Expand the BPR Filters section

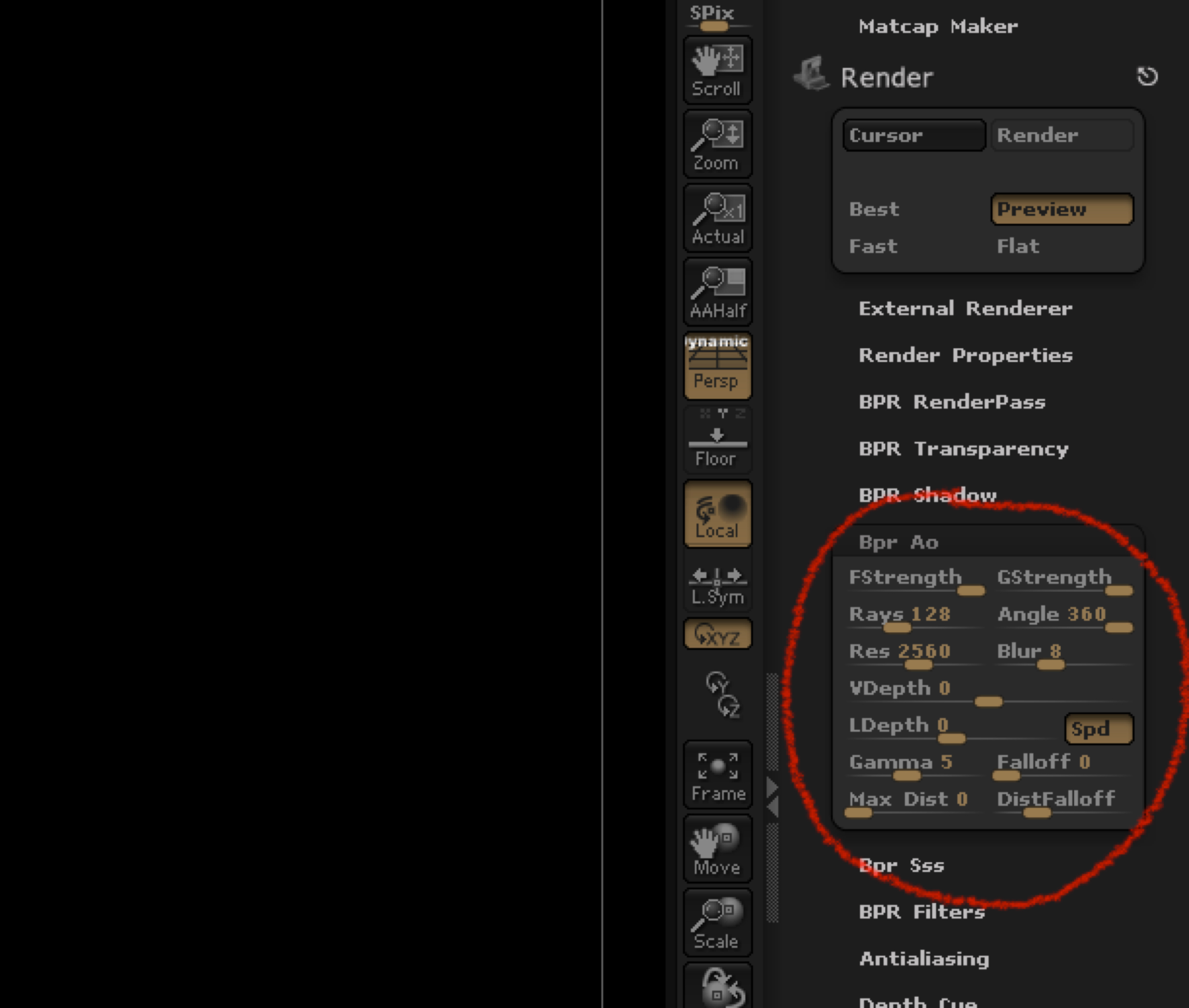point(922,912)
